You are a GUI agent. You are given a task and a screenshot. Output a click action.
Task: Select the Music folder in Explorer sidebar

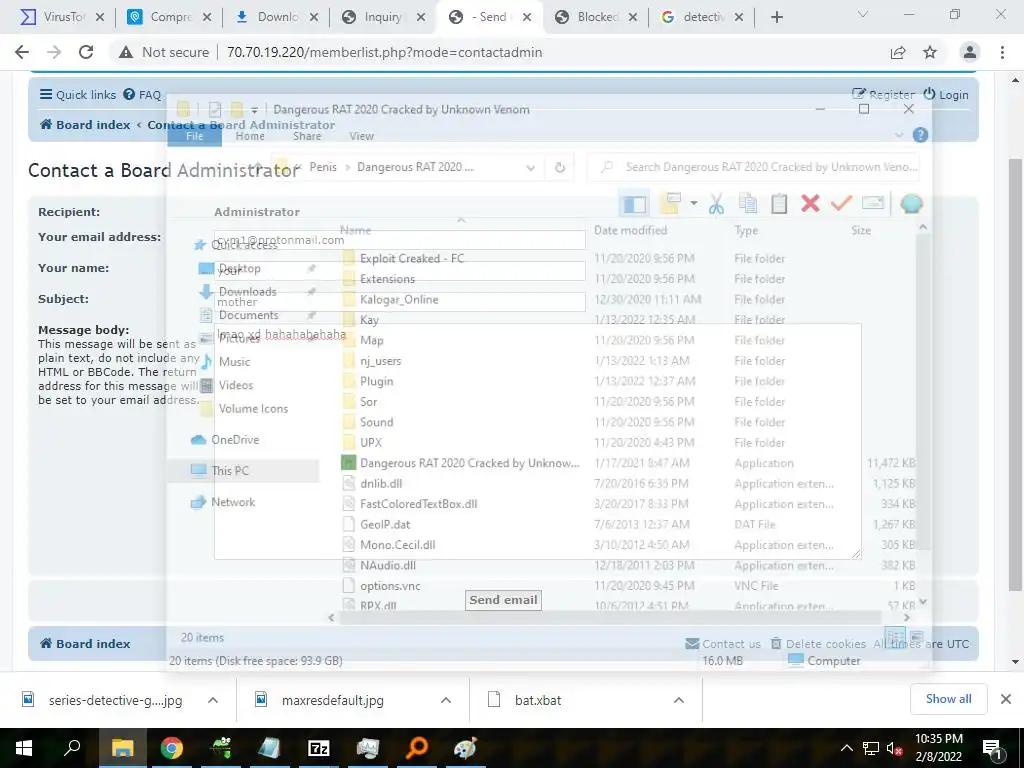(x=226, y=362)
